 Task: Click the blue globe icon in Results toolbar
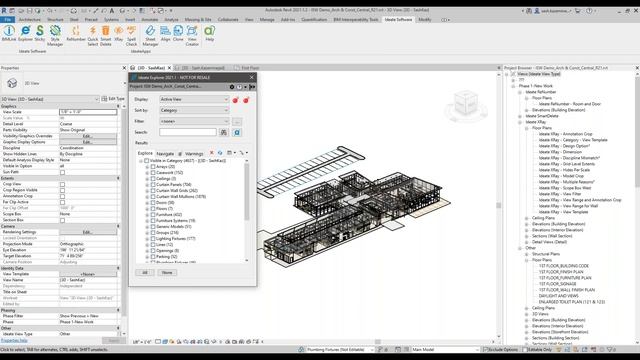pos(220,153)
